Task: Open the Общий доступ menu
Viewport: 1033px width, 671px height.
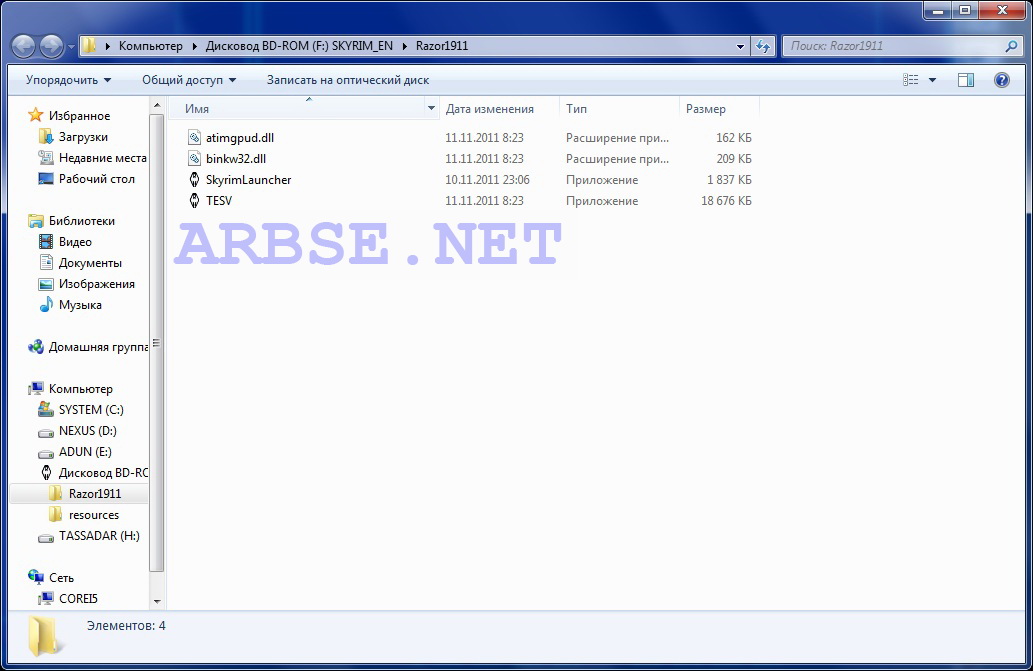Action: click(x=189, y=80)
